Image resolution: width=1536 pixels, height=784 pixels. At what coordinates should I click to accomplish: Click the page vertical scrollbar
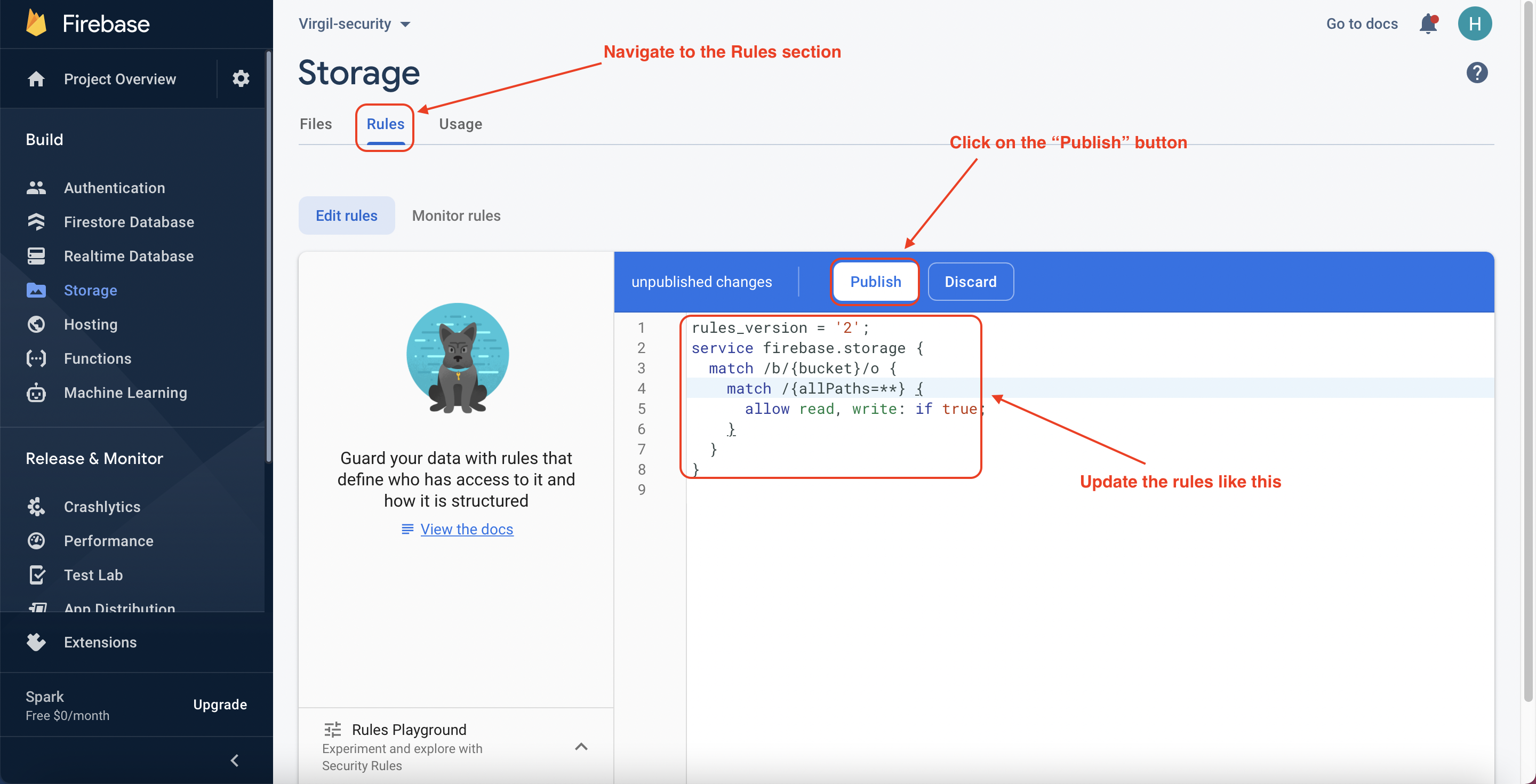pos(1528,352)
